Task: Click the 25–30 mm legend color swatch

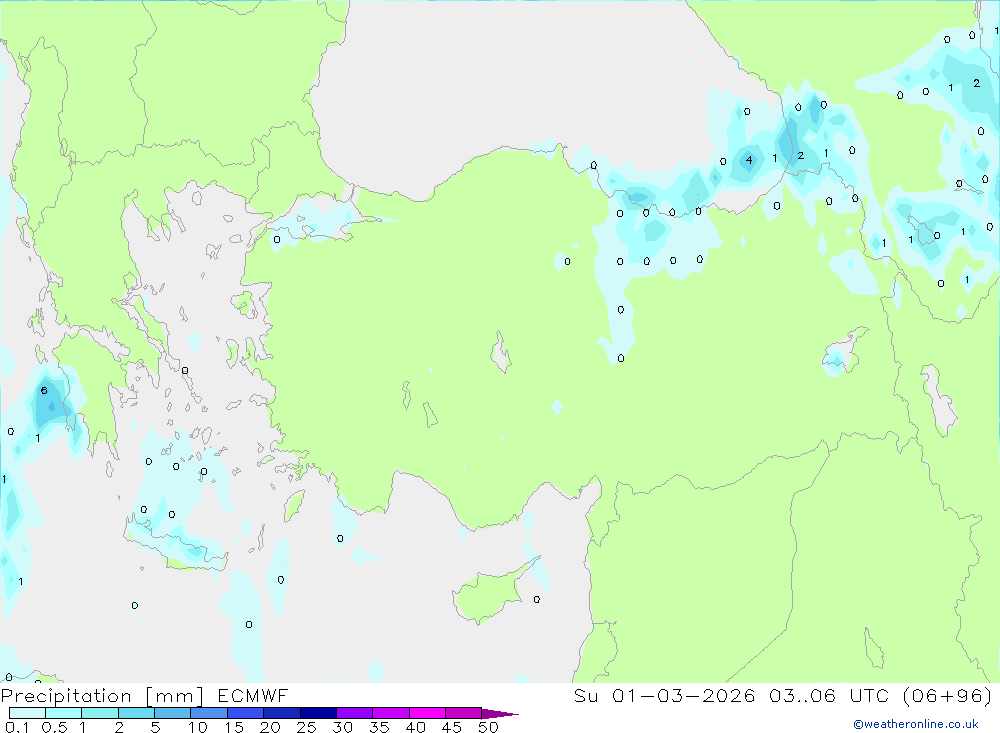Action: [x=318, y=713]
